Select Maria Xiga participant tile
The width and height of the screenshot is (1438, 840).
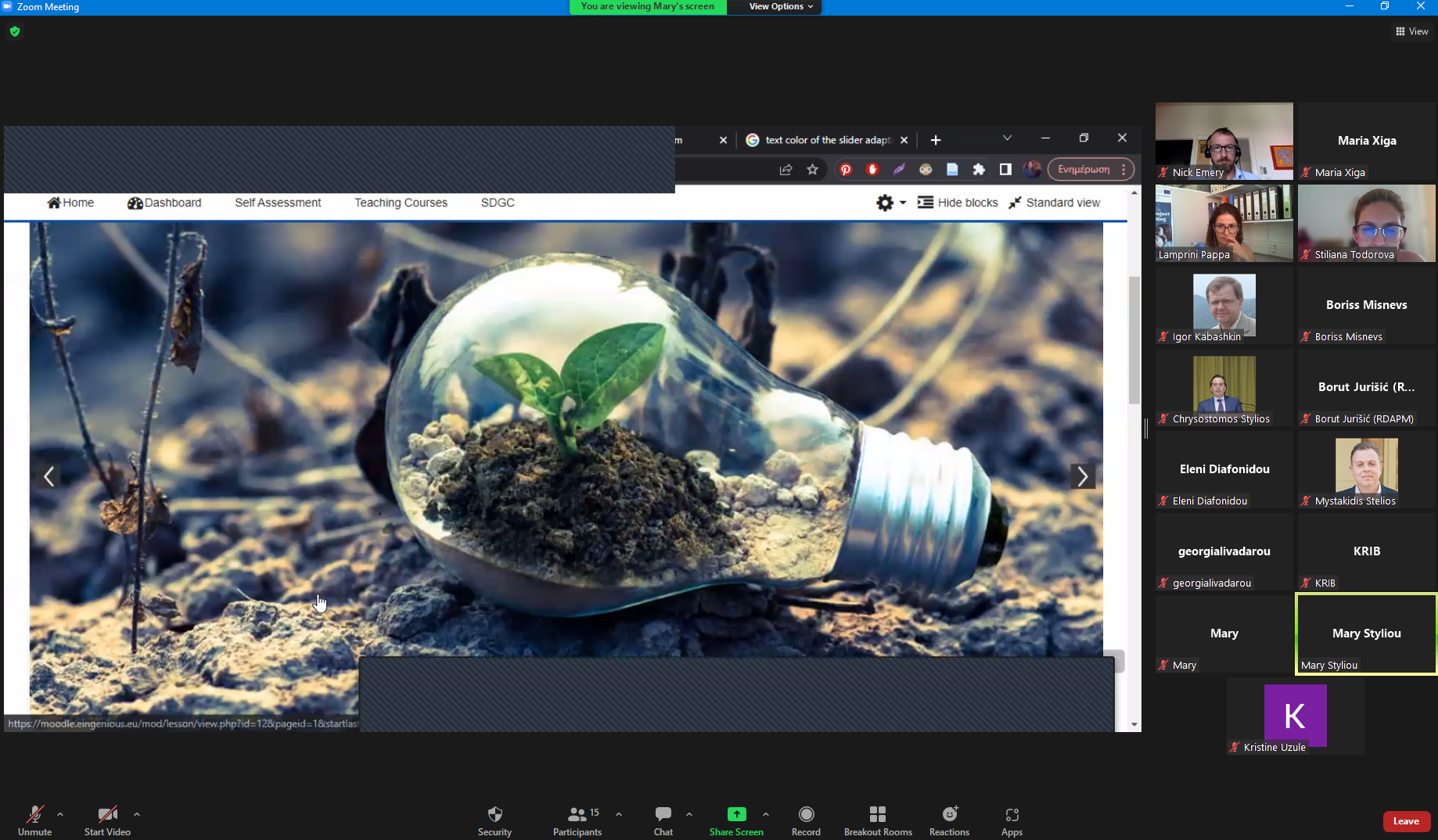click(x=1366, y=141)
